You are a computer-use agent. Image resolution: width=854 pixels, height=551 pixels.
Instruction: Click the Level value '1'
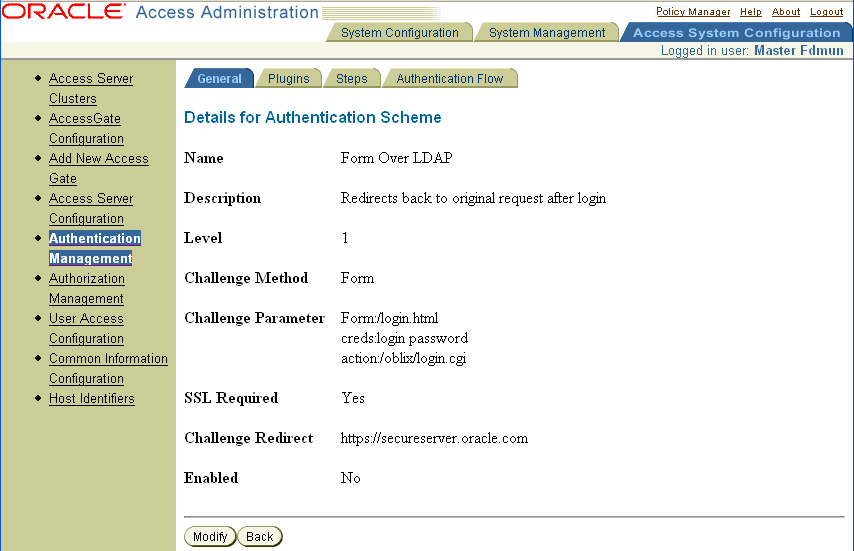coord(345,238)
